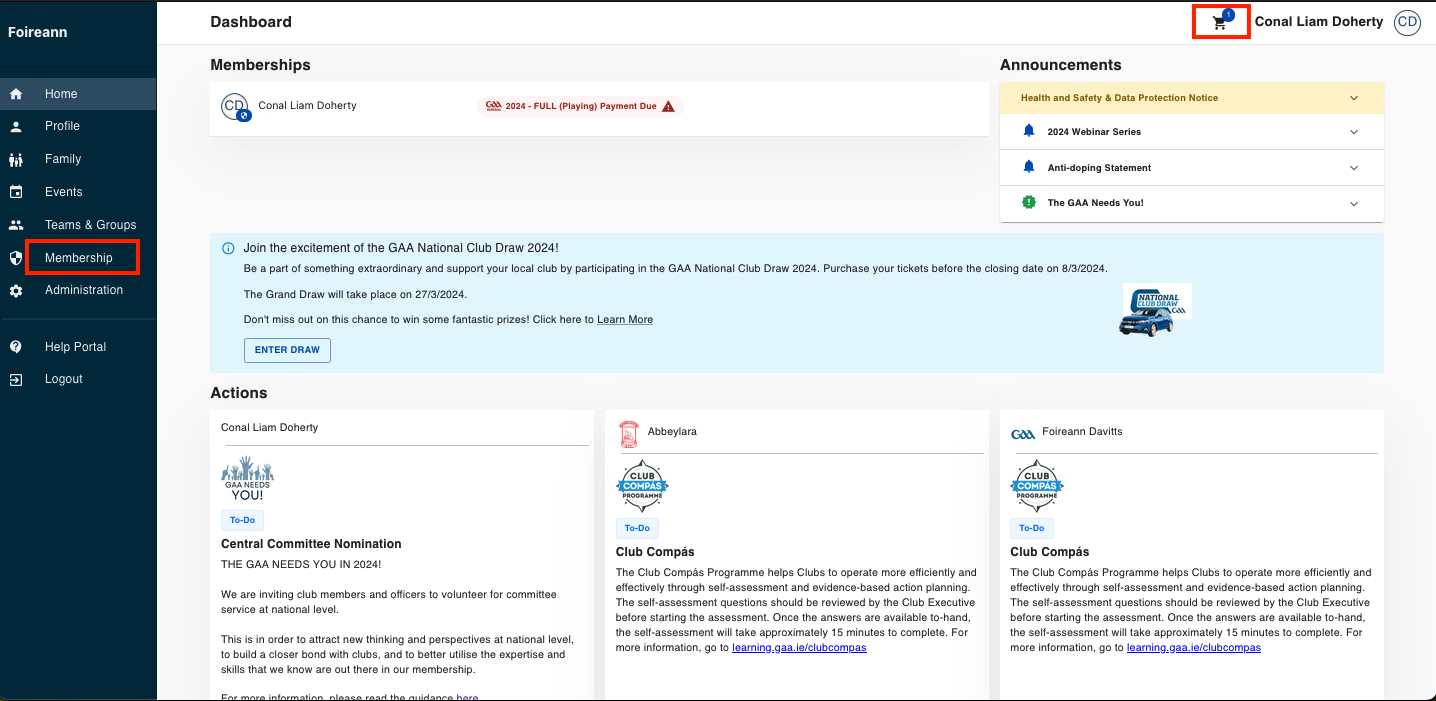Viewport: 1436px width, 701px height.
Task: Click the GAA logo beside Foireann Davitts
Action: tap(1023, 433)
